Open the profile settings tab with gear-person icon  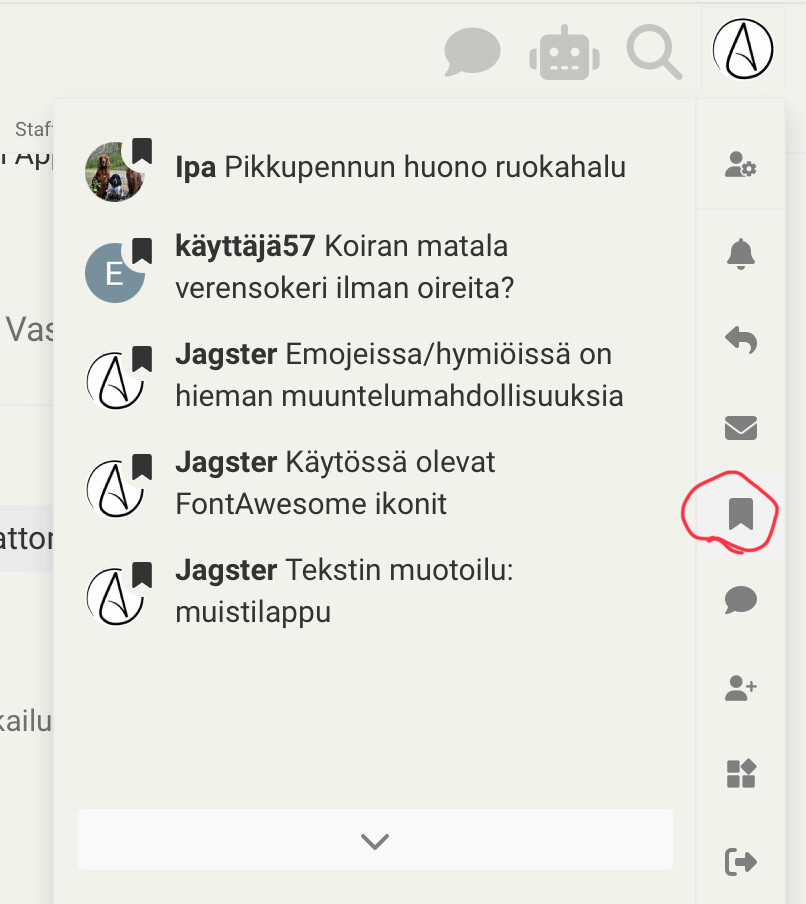(x=740, y=164)
